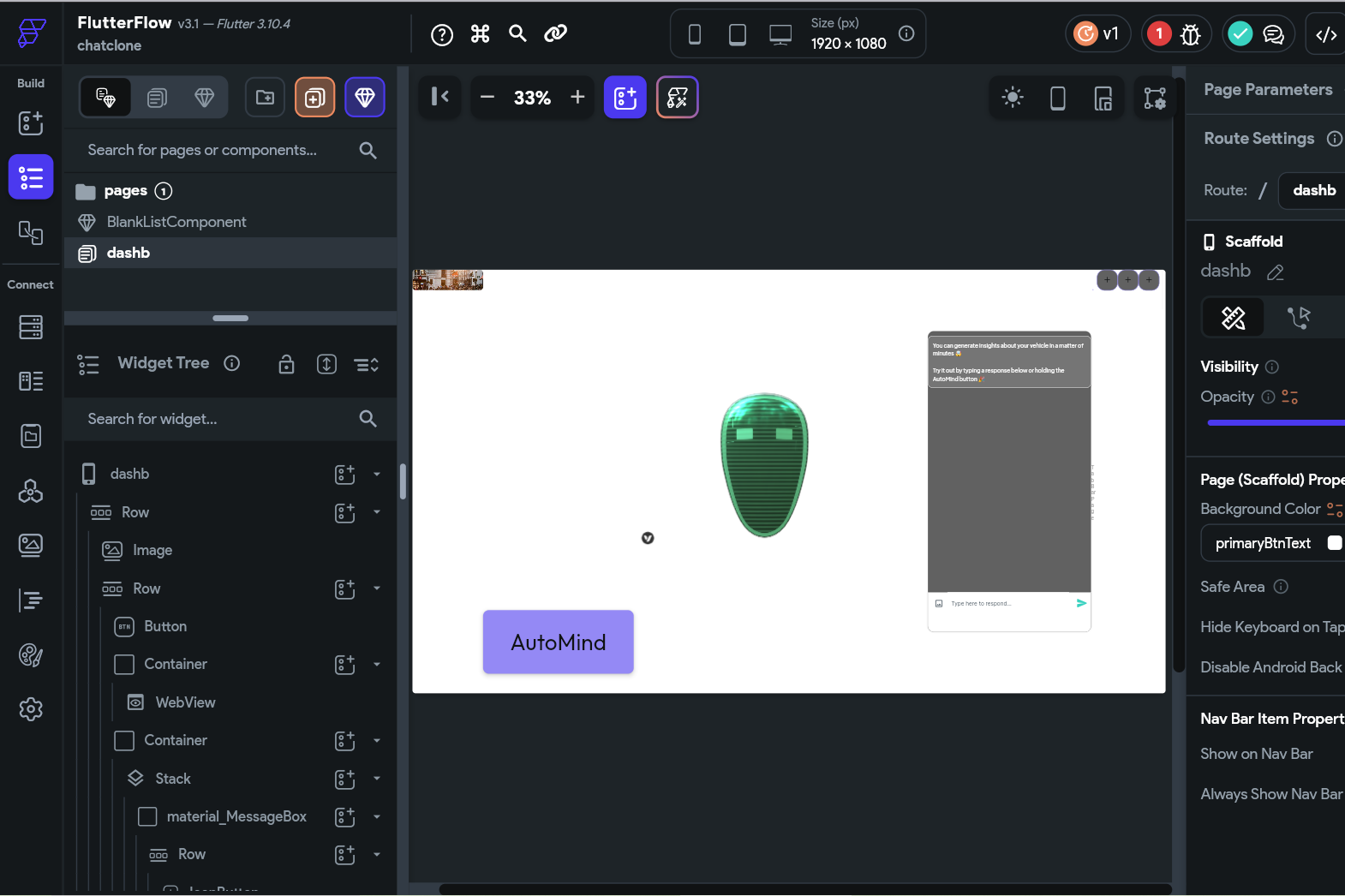Open project search magnifier icon
This screenshot has height=896, width=1345.
[x=517, y=33]
